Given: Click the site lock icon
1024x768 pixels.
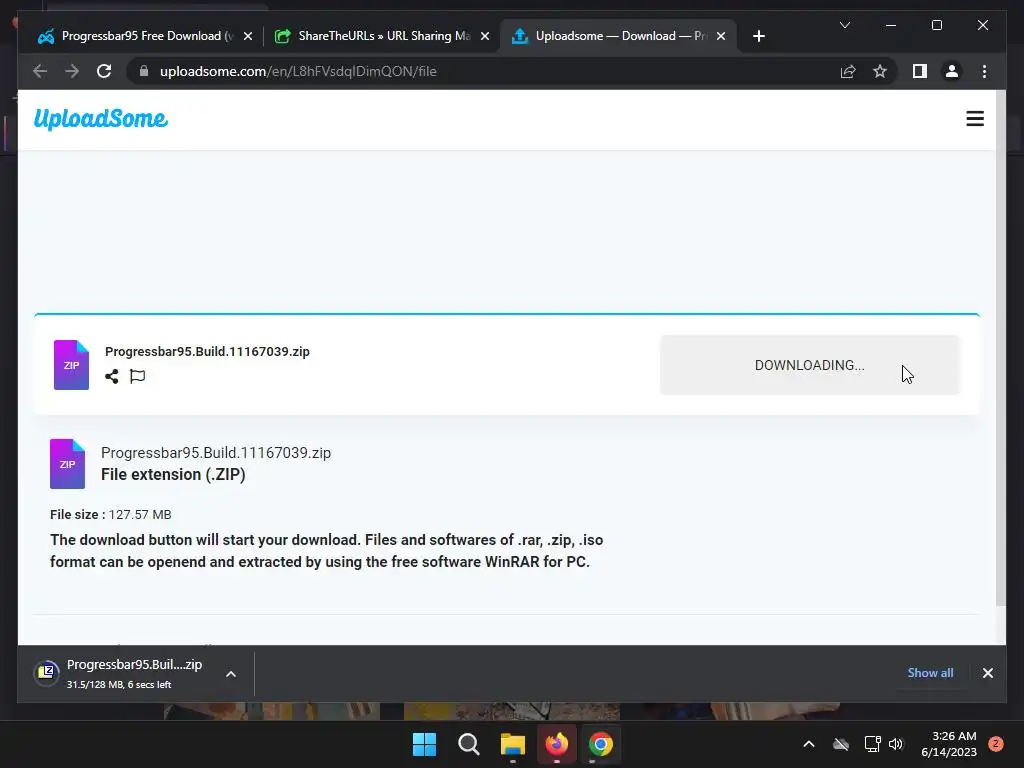Looking at the screenshot, I should point(144,71).
